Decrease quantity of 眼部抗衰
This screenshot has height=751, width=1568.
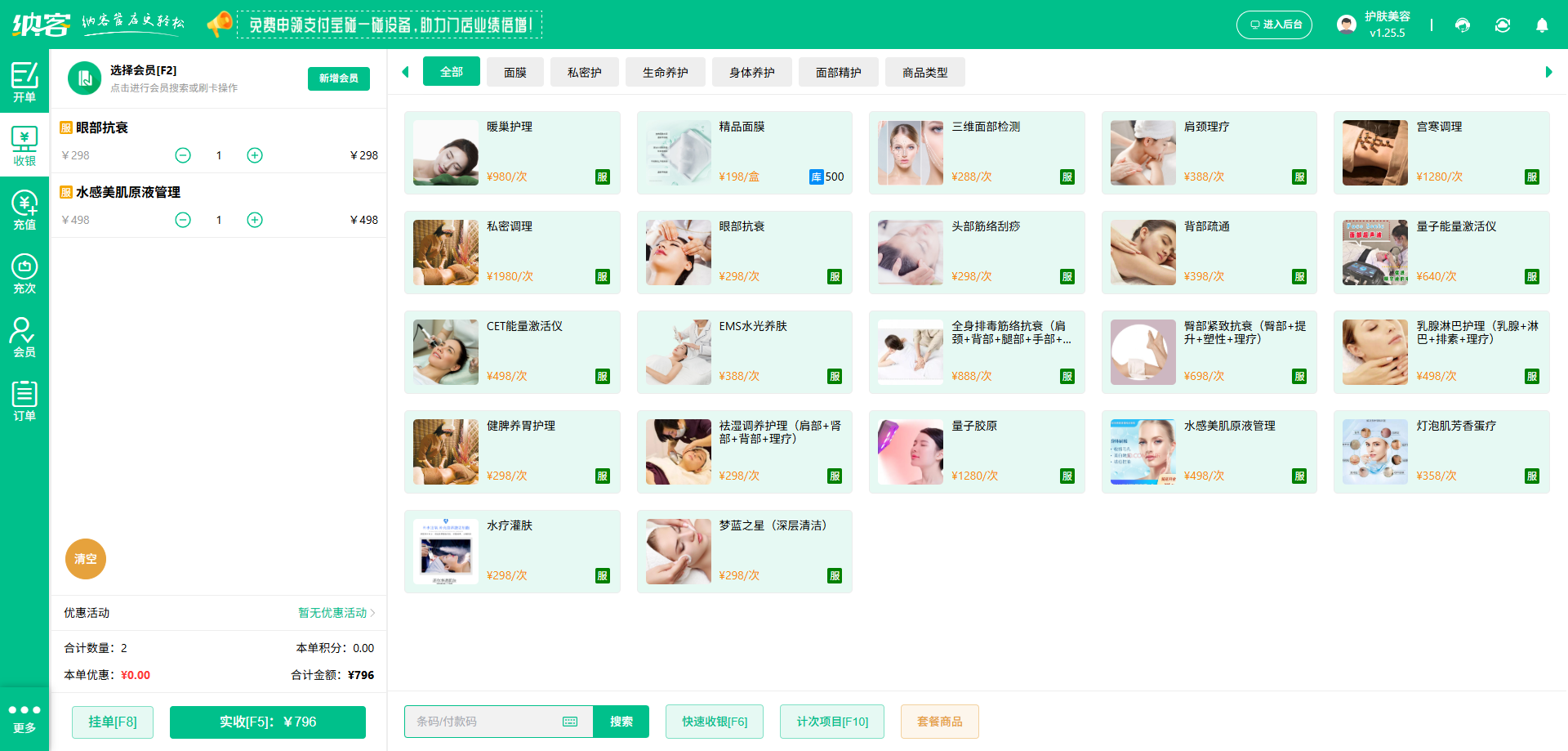tap(183, 155)
